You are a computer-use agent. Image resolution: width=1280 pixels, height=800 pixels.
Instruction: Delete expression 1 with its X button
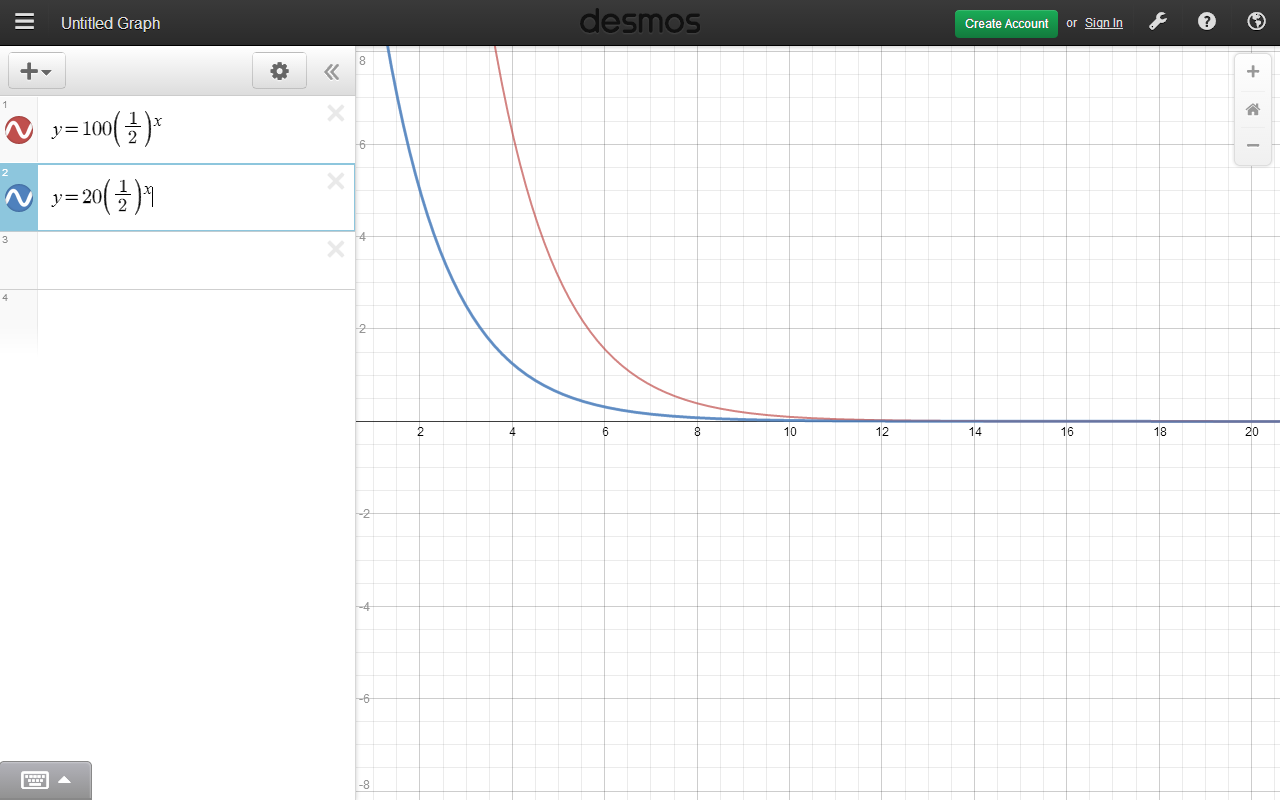tap(335, 113)
